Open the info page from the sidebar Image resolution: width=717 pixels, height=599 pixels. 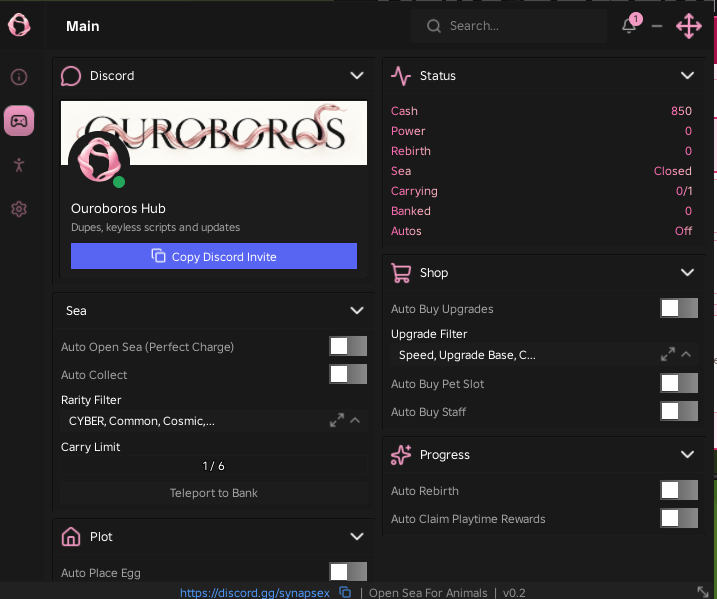click(x=19, y=77)
